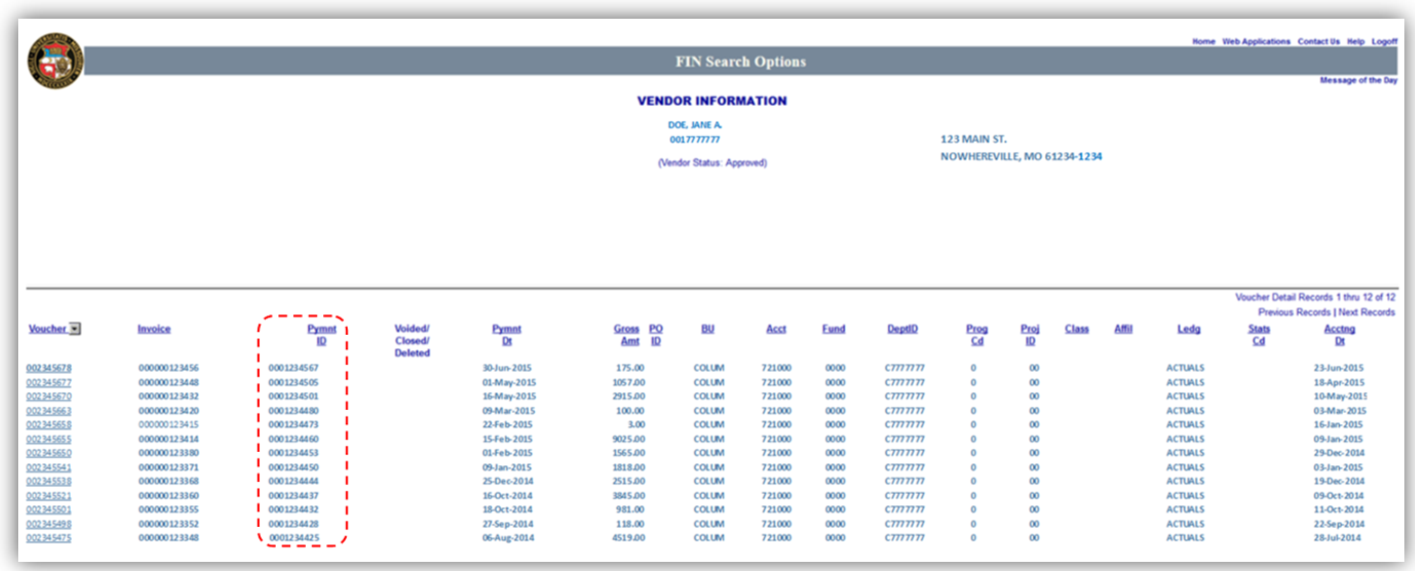Screen dimensions: 1415x571
Task: Open the Help link
Action: (1355, 41)
